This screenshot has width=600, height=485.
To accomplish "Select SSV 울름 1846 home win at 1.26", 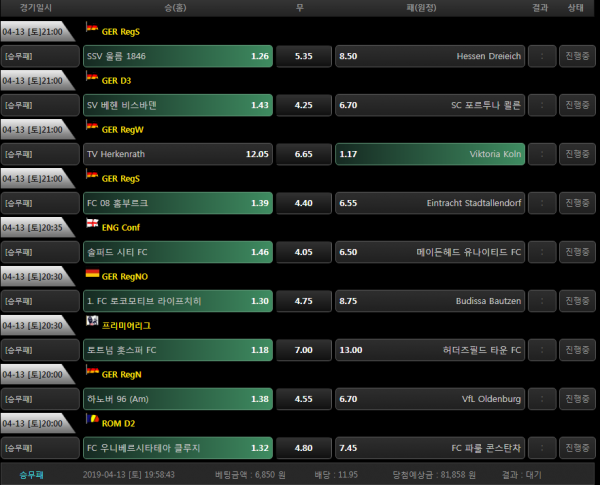I will (178, 56).
